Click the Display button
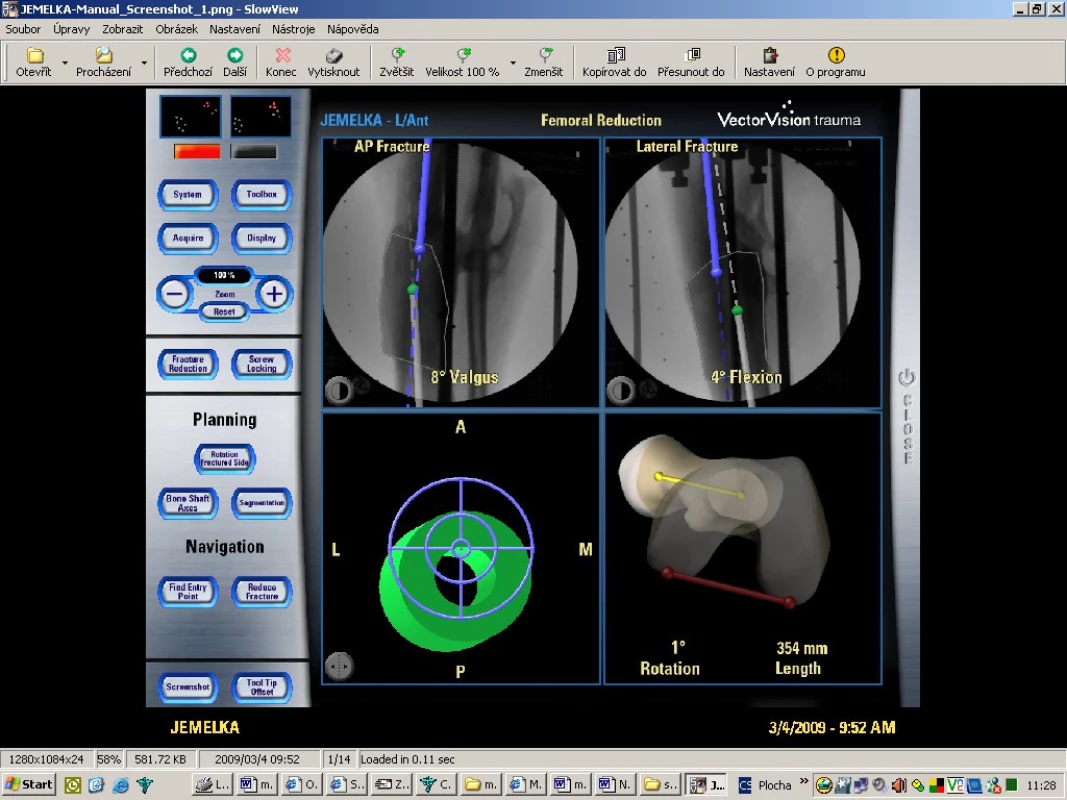The width and height of the screenshot is (1067, 800). [262, 238]
